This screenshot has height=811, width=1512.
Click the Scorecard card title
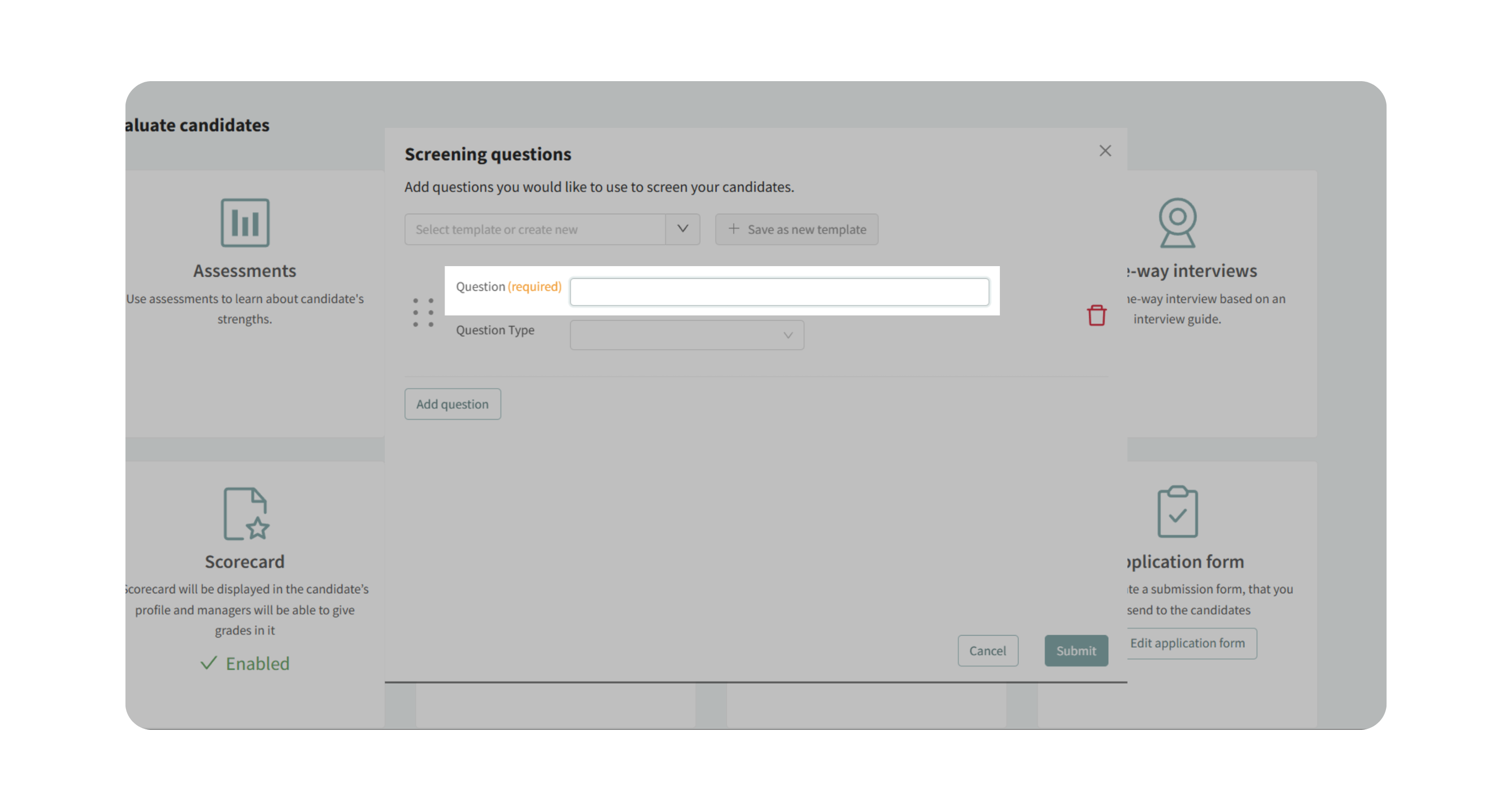(245, 562)
